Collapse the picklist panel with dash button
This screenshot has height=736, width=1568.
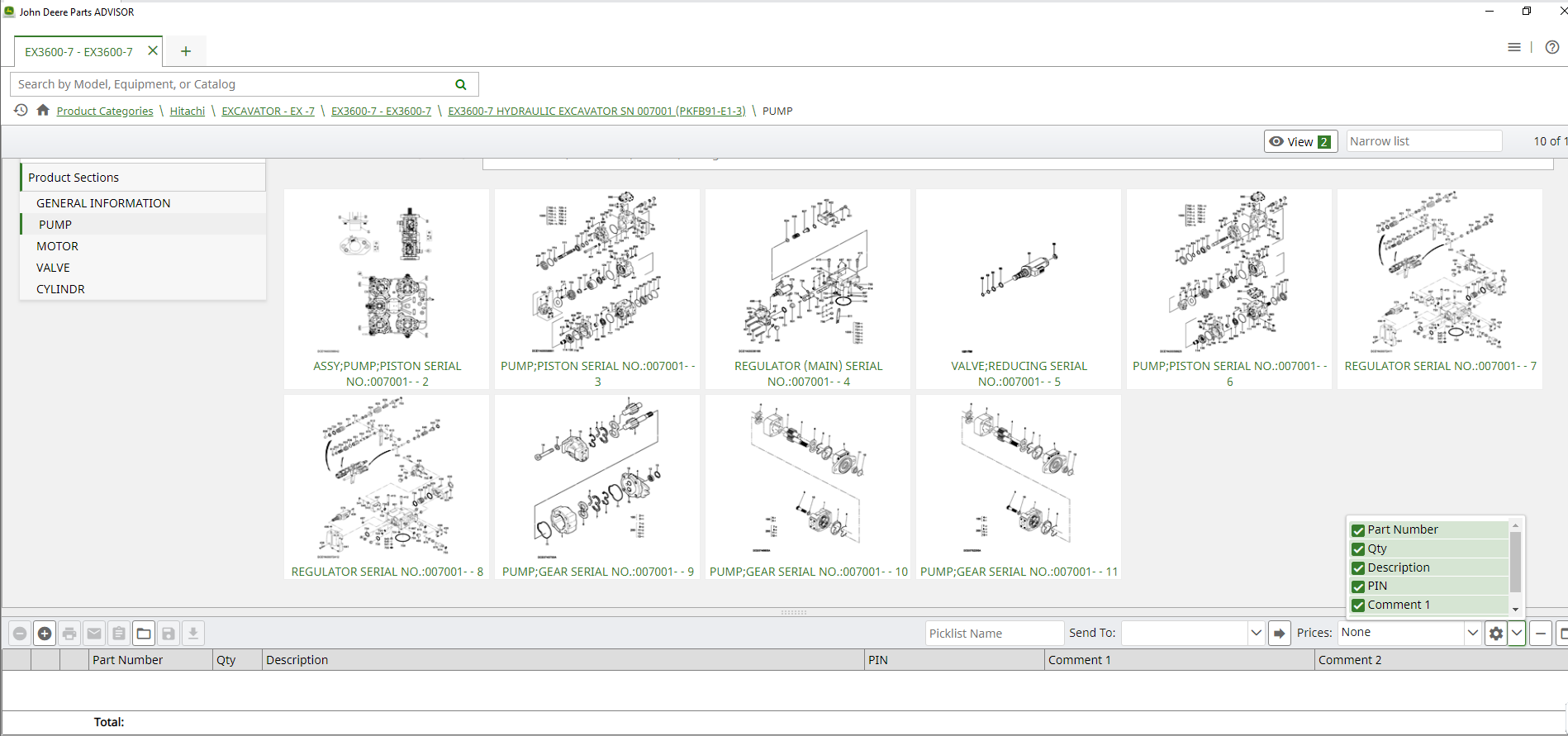(x=1541, y=634)
